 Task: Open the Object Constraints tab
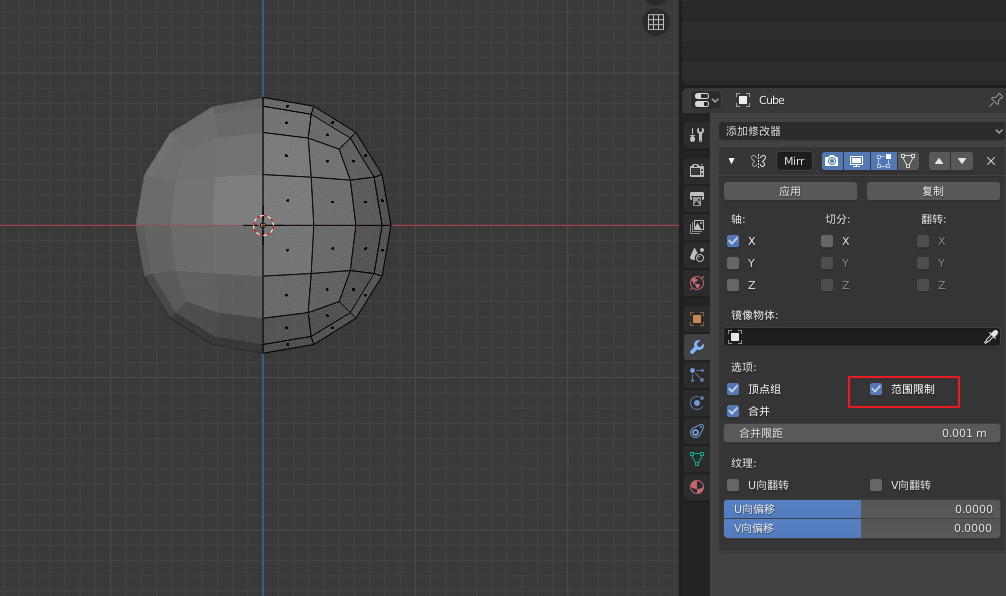[697, 431]
